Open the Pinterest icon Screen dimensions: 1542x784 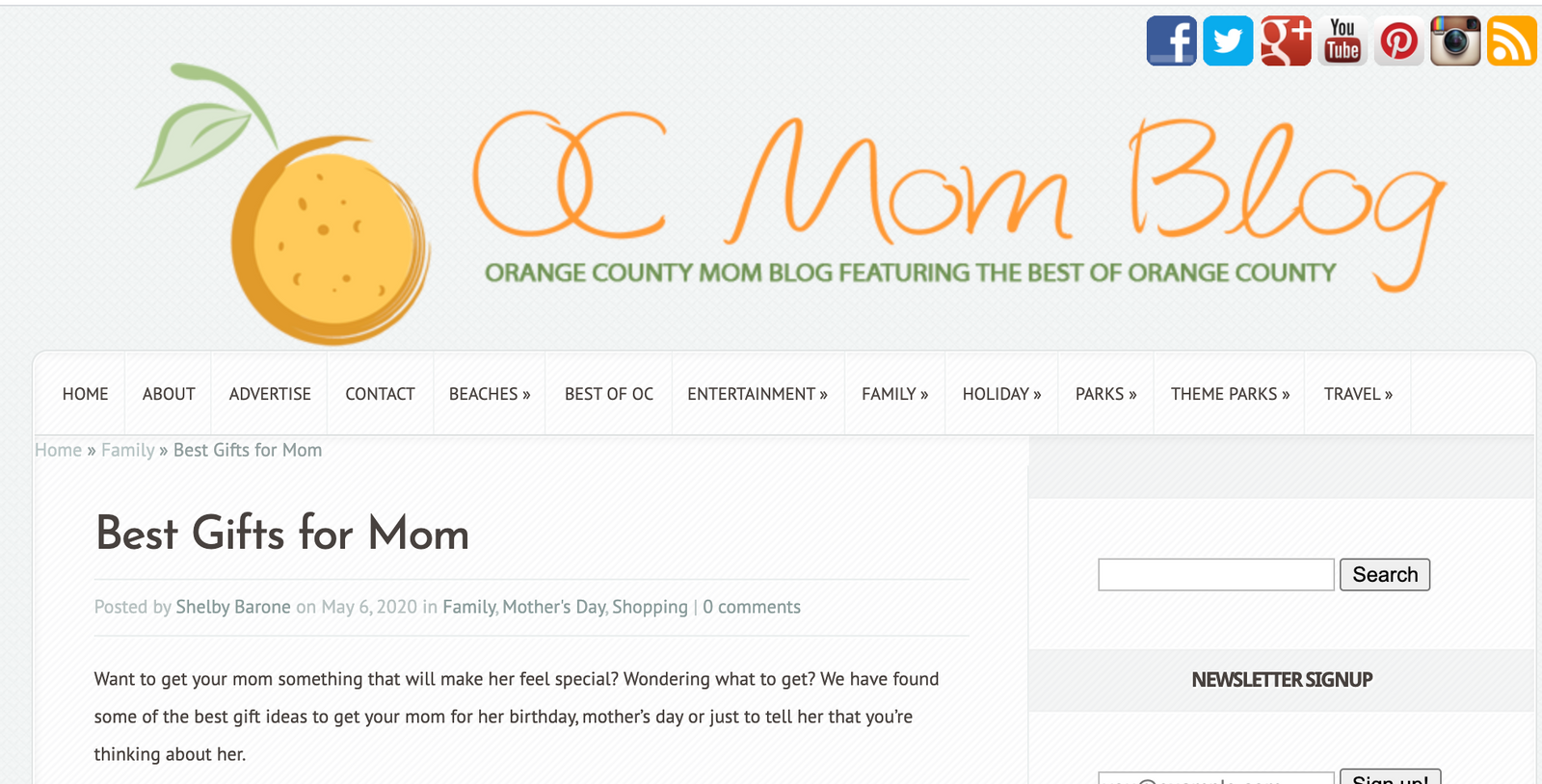1398,40
